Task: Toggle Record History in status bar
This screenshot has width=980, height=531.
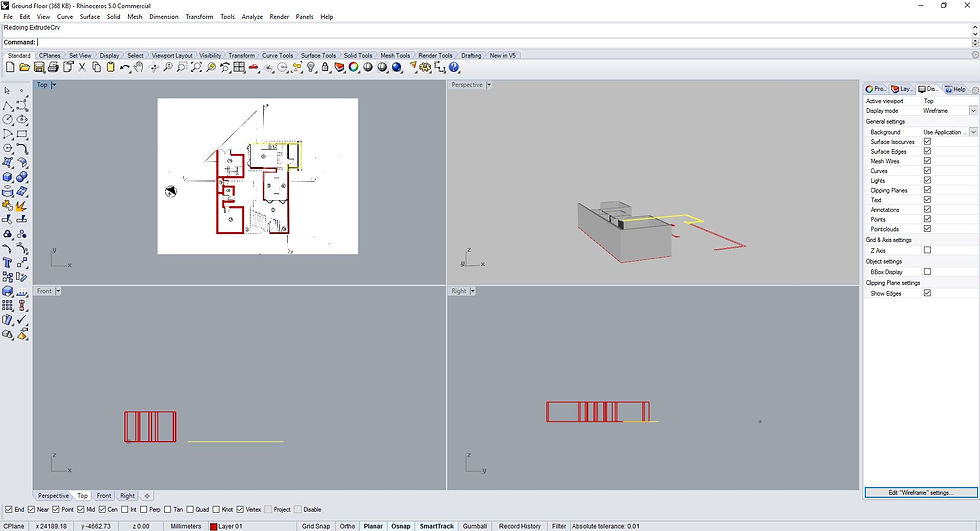Action: (519, 526)
